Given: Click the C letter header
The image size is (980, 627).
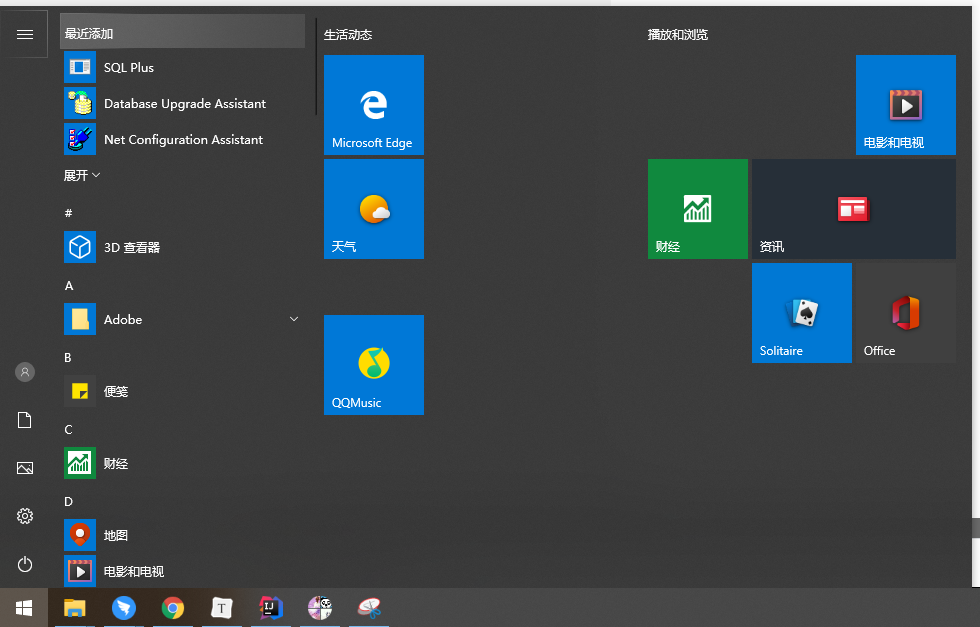Looking at the screenshot, I should pos(68,429).
